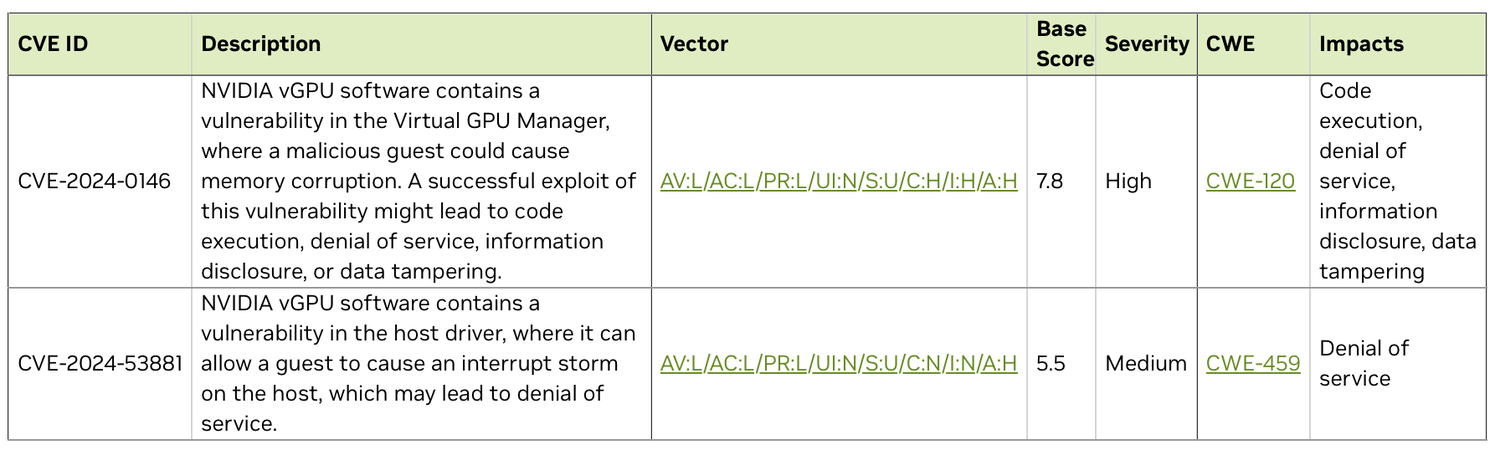Screen dimensions: 1500x450
Task: Open the CWE-459 link
Action: pos(1253,364)
